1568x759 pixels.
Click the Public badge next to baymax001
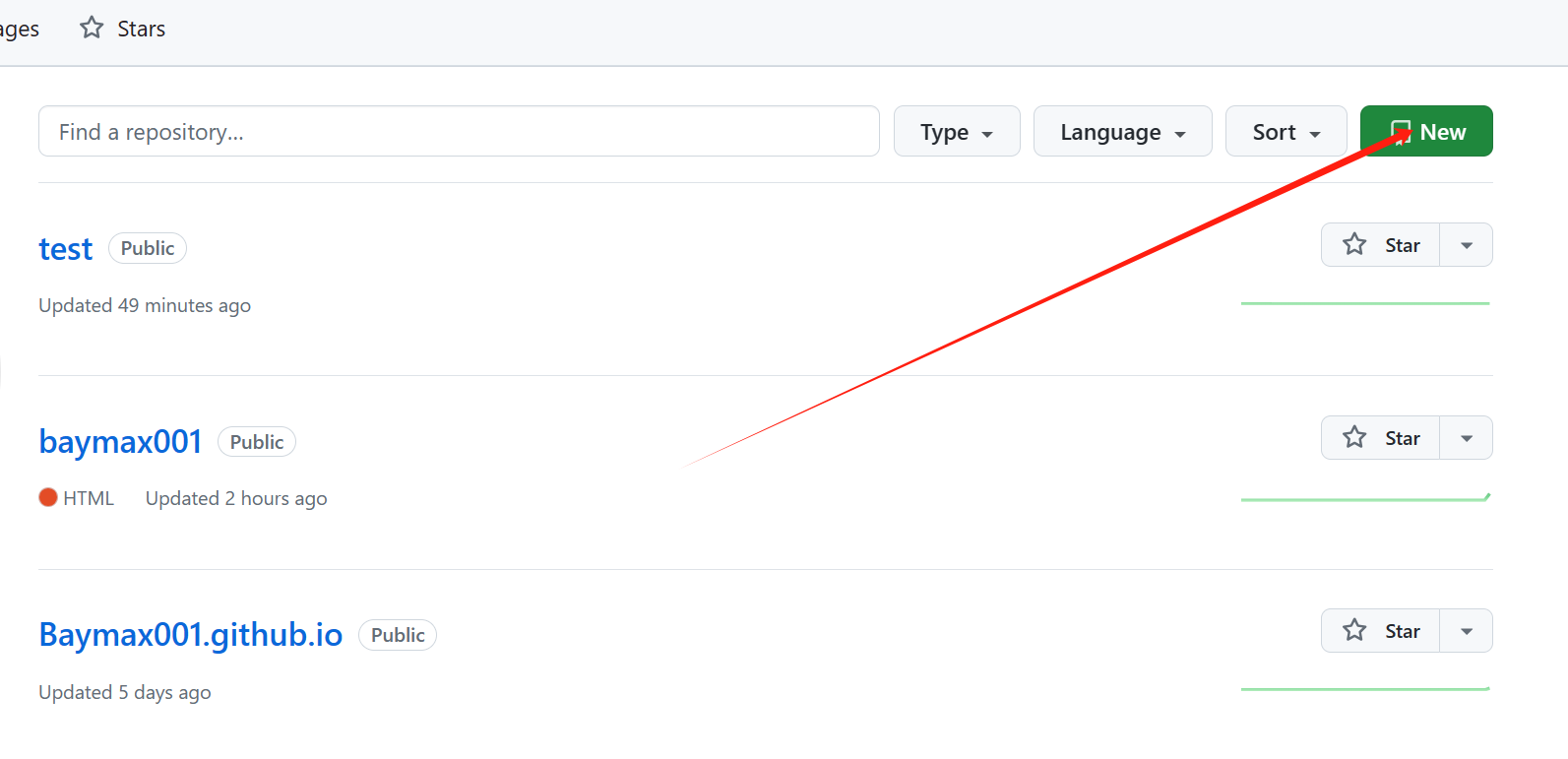click(x=257, y=442)
